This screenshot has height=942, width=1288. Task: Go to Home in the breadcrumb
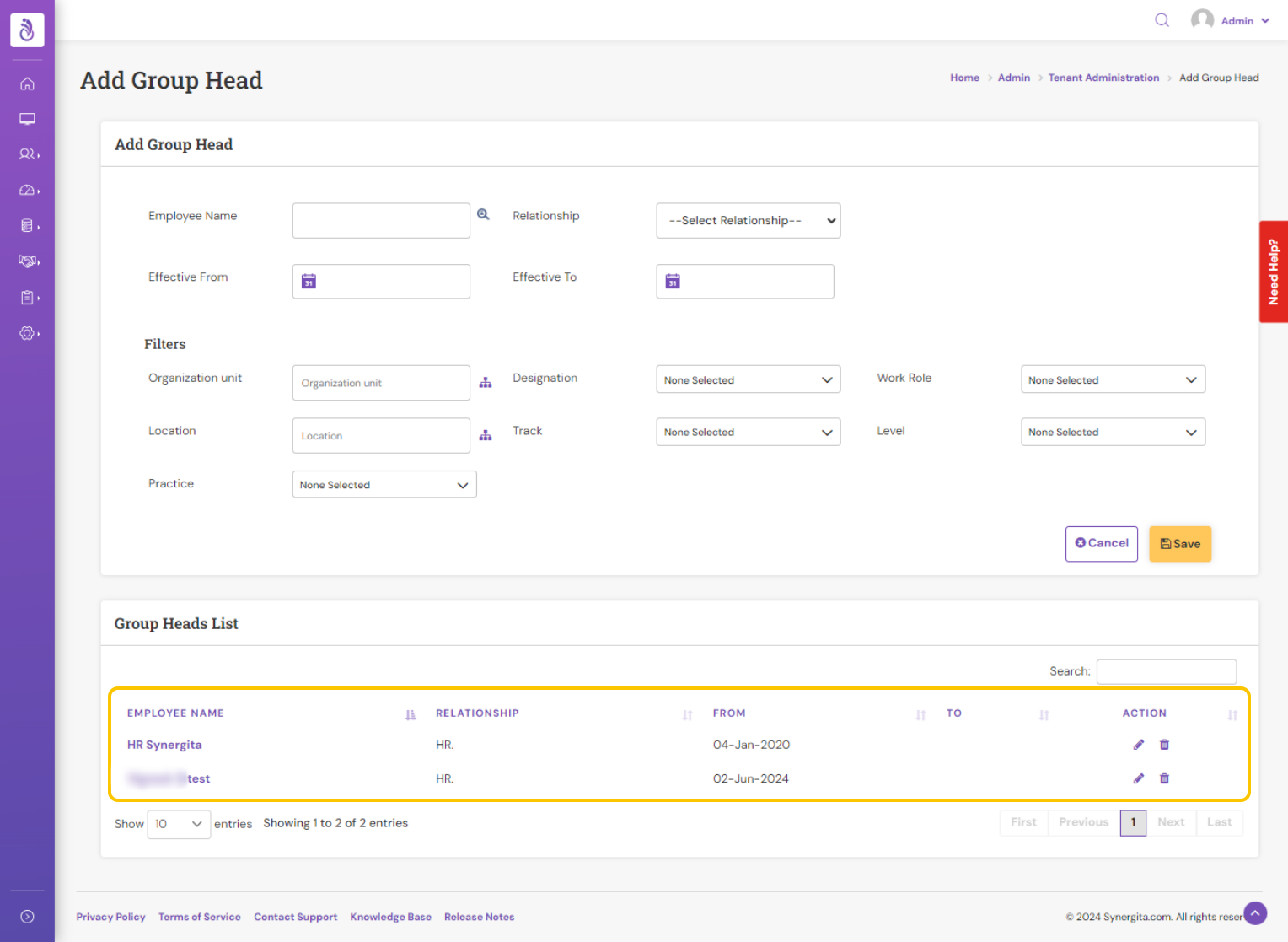pos(964,78)
